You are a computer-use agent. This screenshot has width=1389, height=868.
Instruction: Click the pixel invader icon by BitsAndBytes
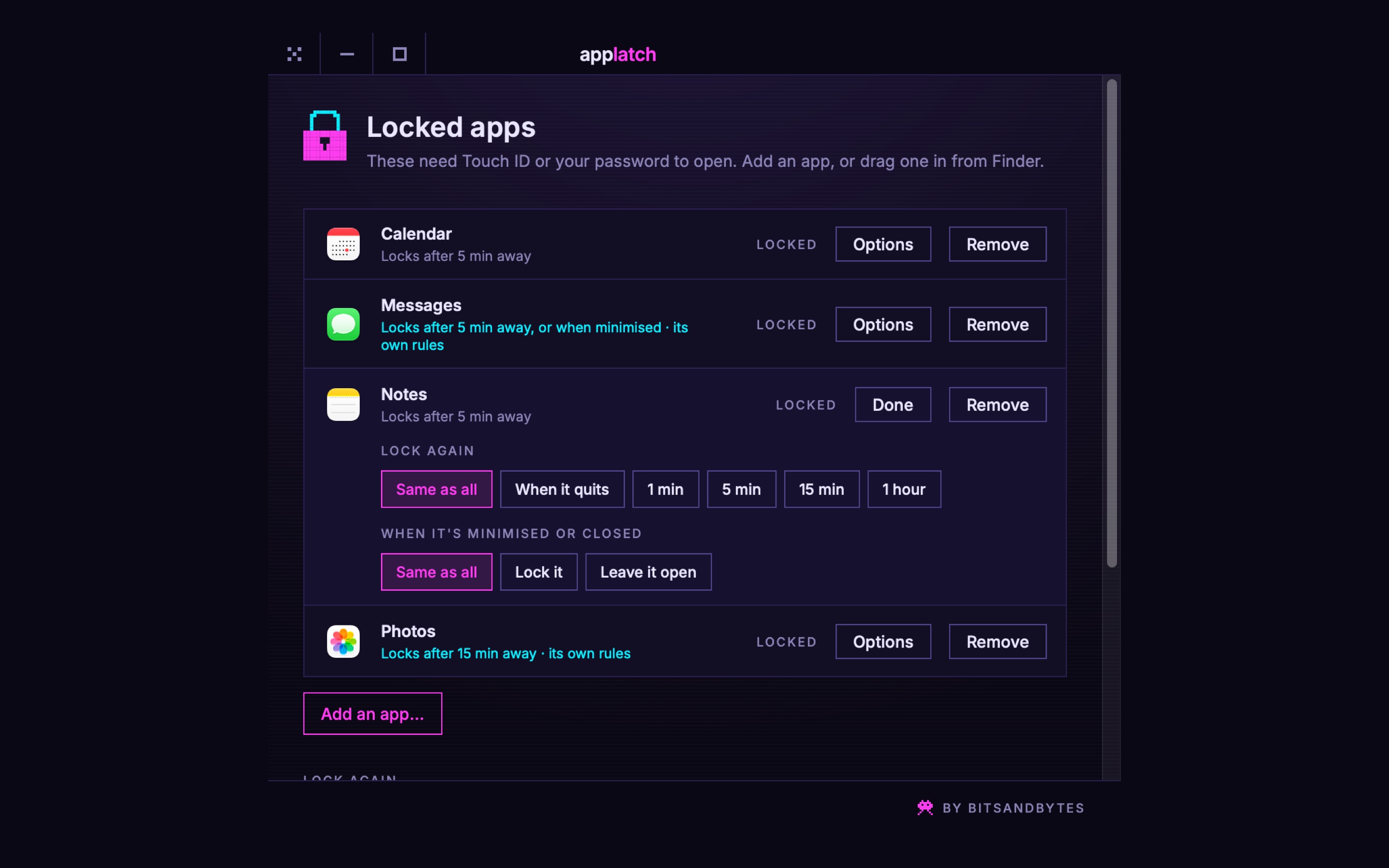coord(925,808)
